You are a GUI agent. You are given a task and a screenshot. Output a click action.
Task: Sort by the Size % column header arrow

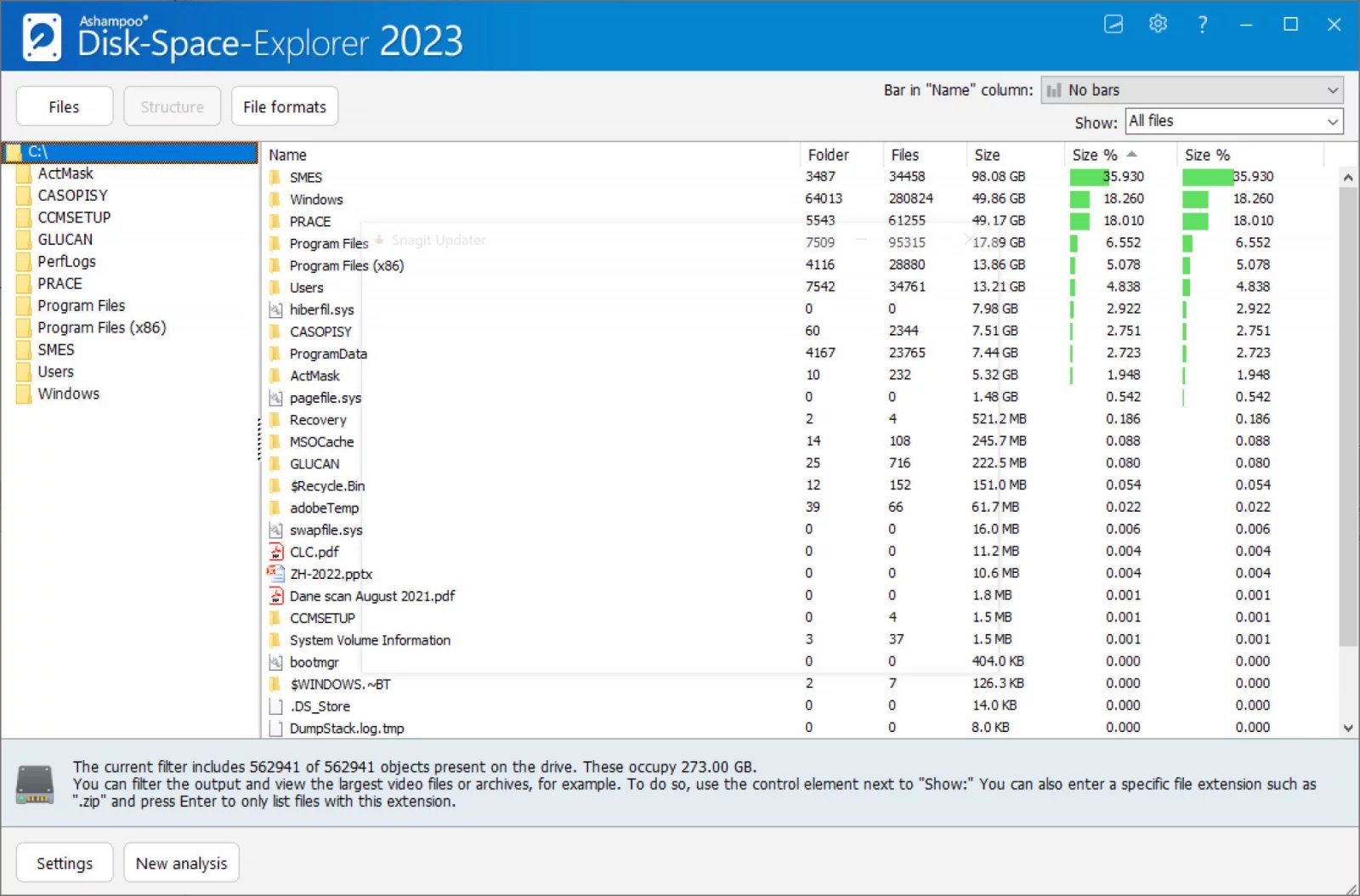[1131, 154]
